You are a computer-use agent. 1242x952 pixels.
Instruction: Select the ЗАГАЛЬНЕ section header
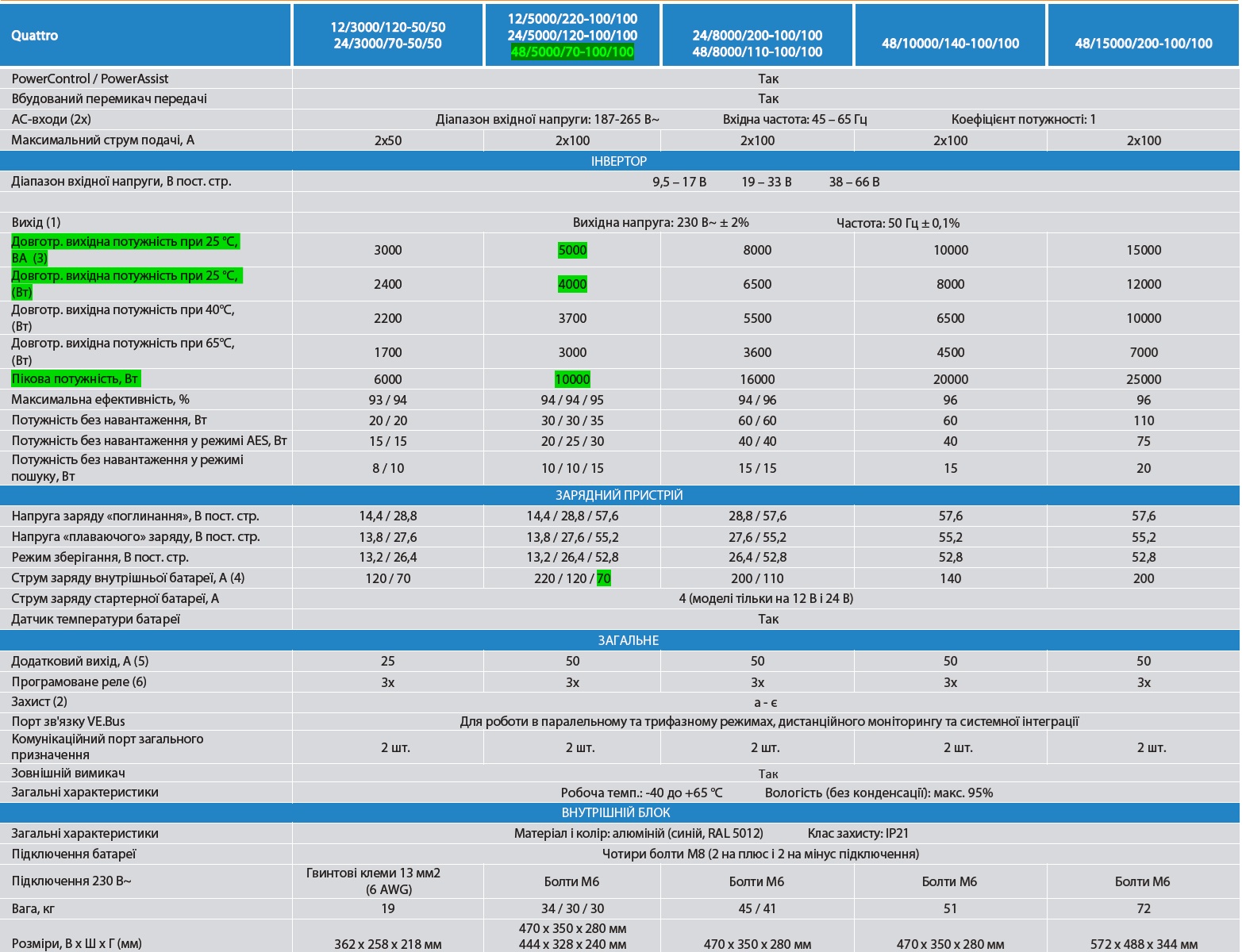[x=628, y=640]
